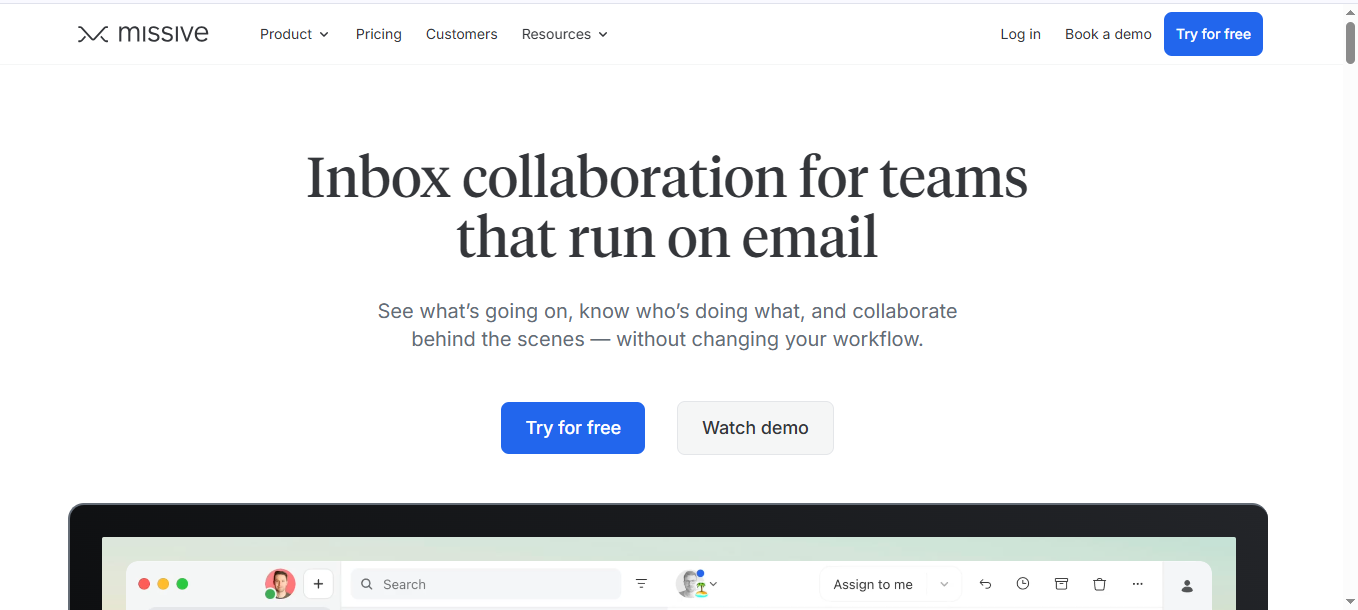Click the reply arrow icon in the toolbar

(985, 583)
